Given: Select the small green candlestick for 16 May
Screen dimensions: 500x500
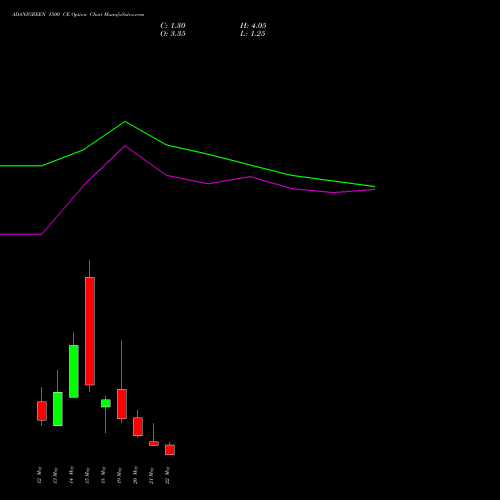Looking at the screenshot, I should coord(106,403).
